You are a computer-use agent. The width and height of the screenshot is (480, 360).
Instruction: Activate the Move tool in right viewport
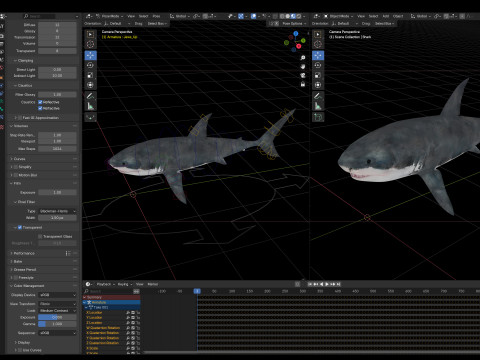pyautogui.click(x=318, y=55)
